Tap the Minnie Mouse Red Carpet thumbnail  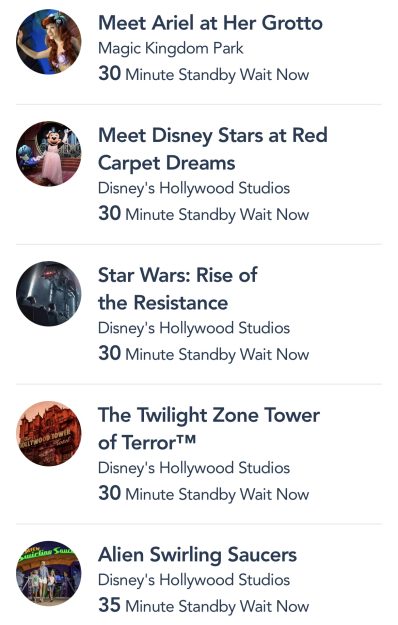pos(49,154)
